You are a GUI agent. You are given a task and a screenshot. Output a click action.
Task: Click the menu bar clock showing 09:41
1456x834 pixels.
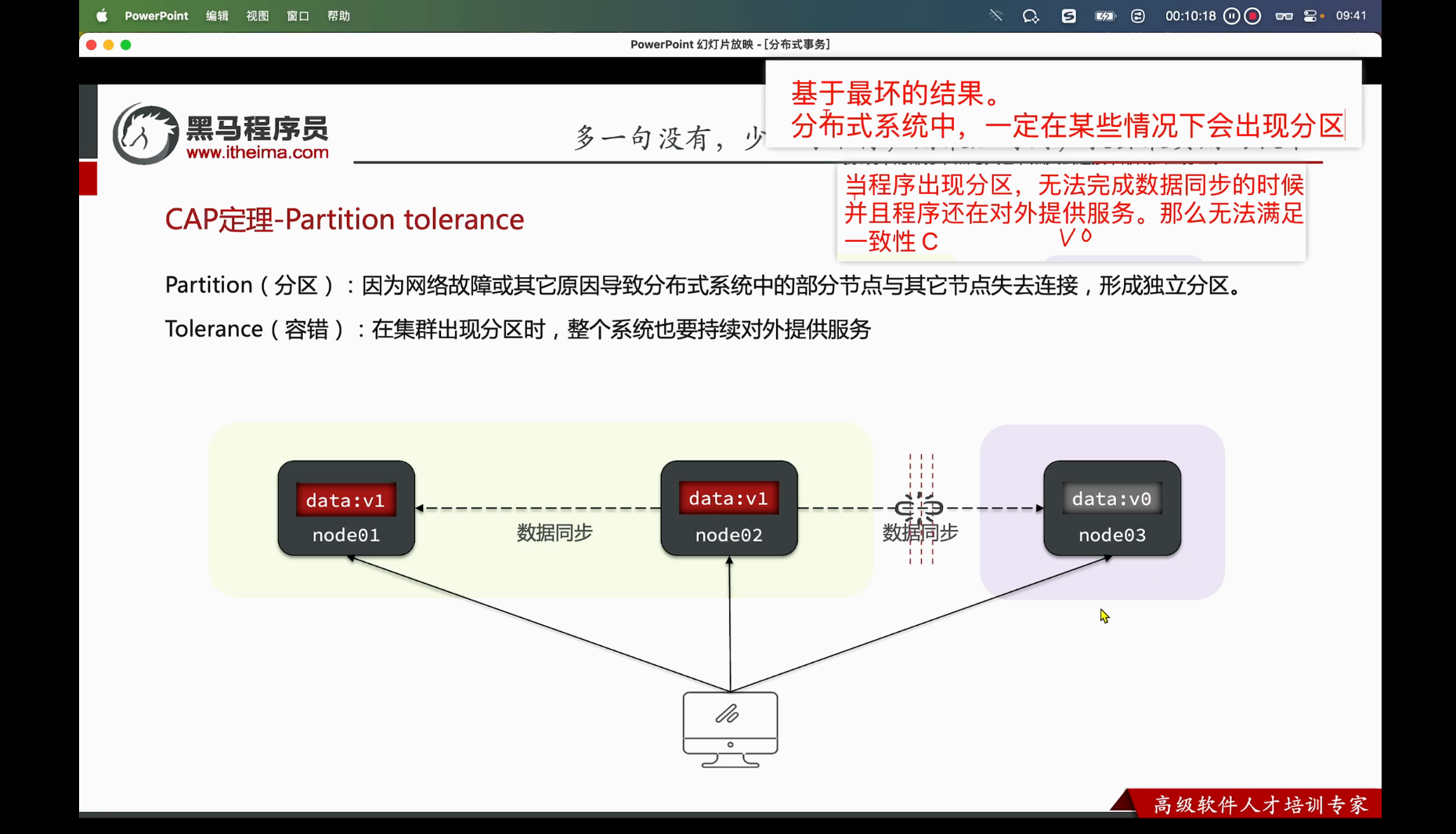pyautogui.click(x=1351, y=16)
